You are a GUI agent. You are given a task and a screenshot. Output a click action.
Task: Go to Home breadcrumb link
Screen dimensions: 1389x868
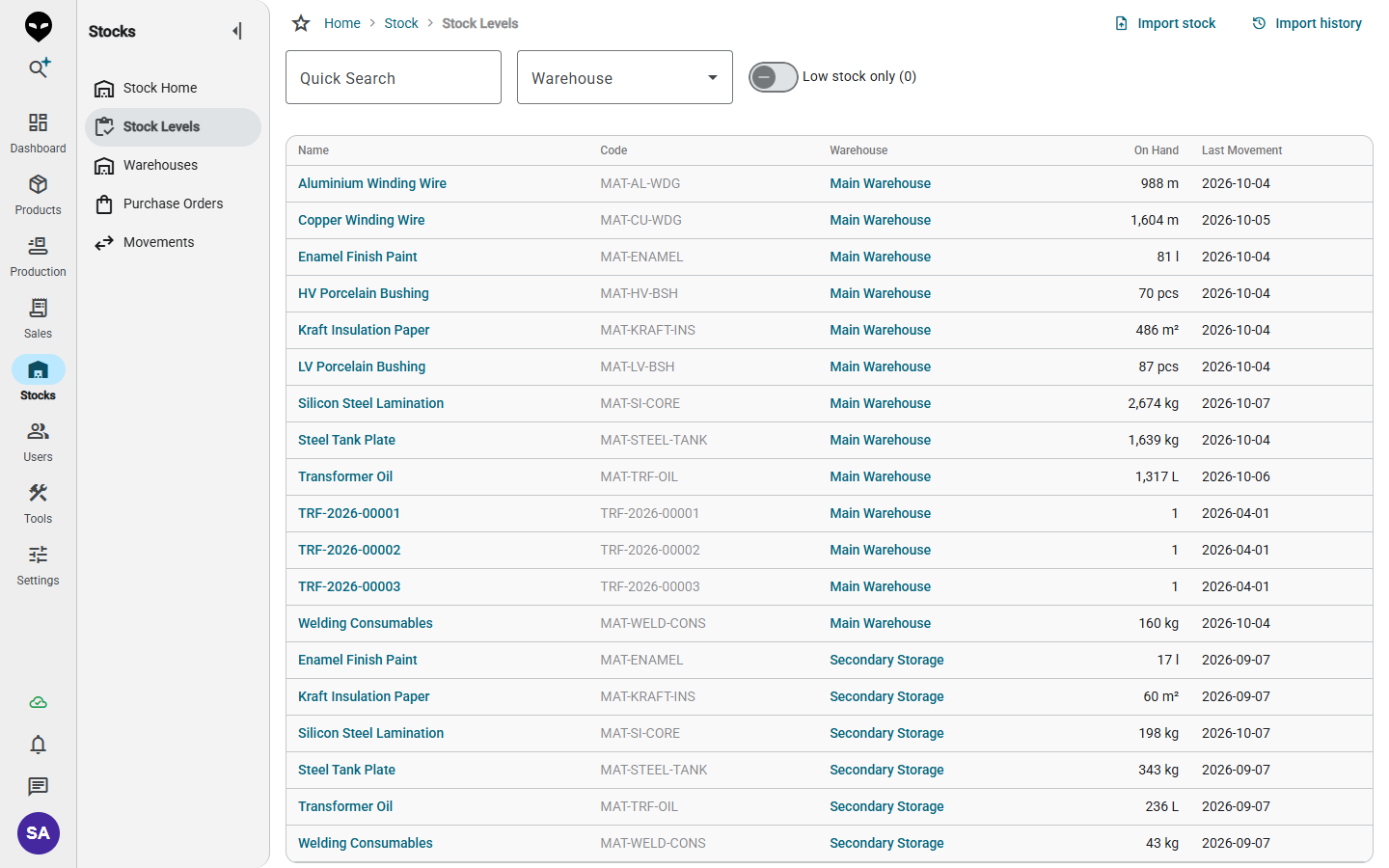342,23
